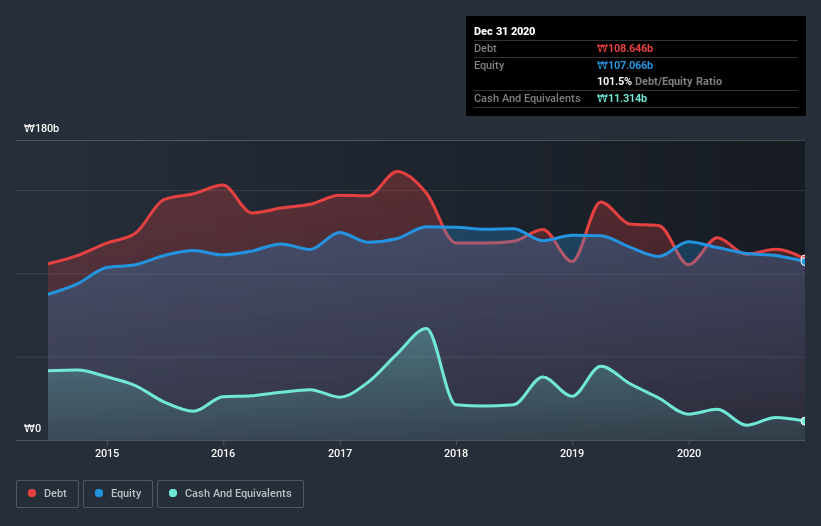Screen dimensions: 821x526
Task: Click the 2018 x-axis label
Action: point(456,453)
